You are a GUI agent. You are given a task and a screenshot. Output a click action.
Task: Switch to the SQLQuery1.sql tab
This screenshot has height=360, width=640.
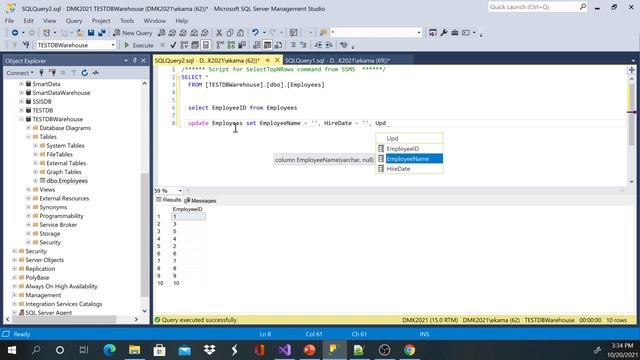point(338,60)
